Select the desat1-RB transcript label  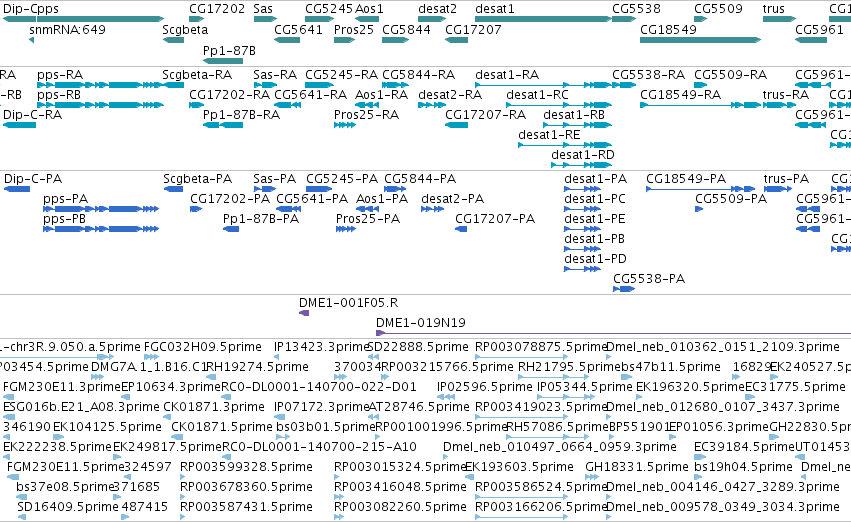pos(574,115)
